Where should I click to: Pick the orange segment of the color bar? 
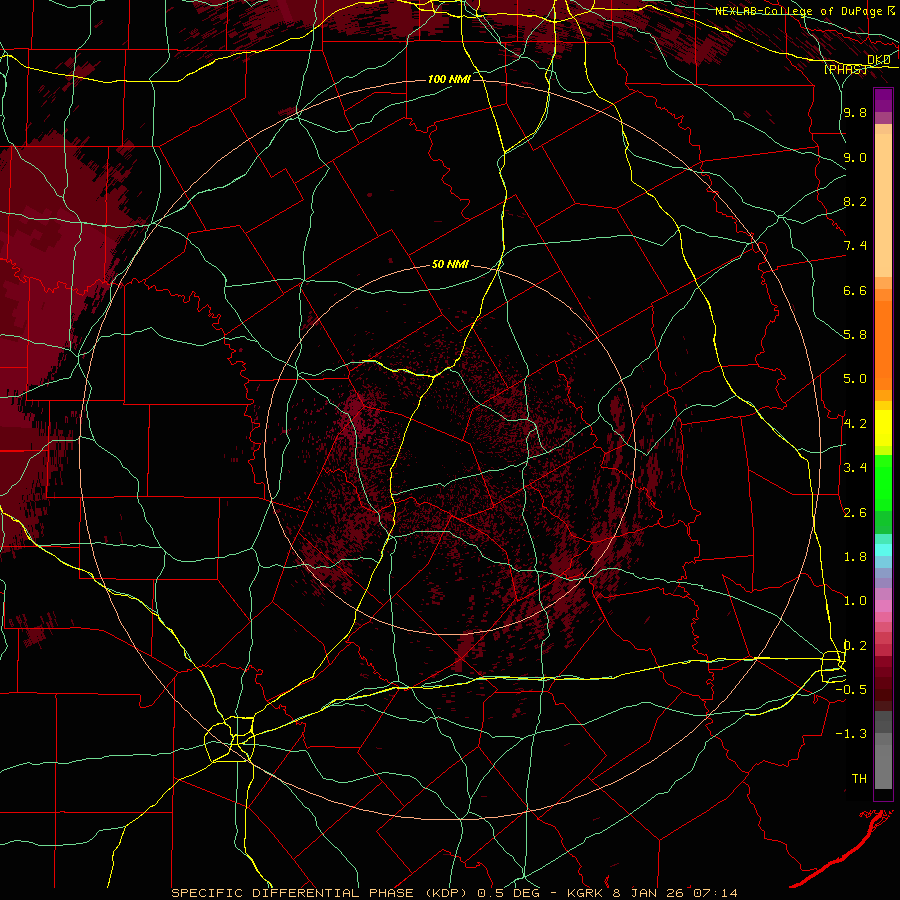click(x=883, y=344)
